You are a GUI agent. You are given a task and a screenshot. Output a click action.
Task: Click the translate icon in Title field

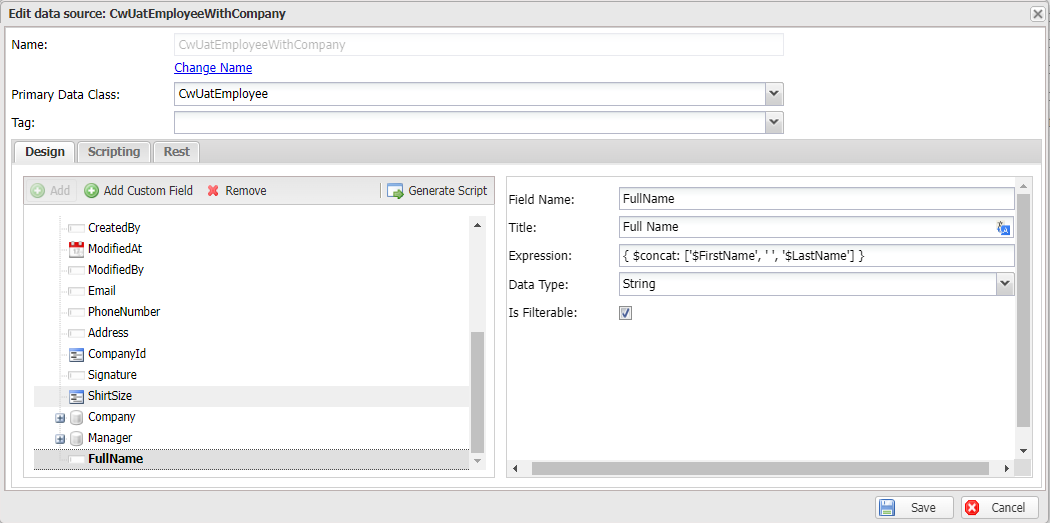pos(1004,228)
